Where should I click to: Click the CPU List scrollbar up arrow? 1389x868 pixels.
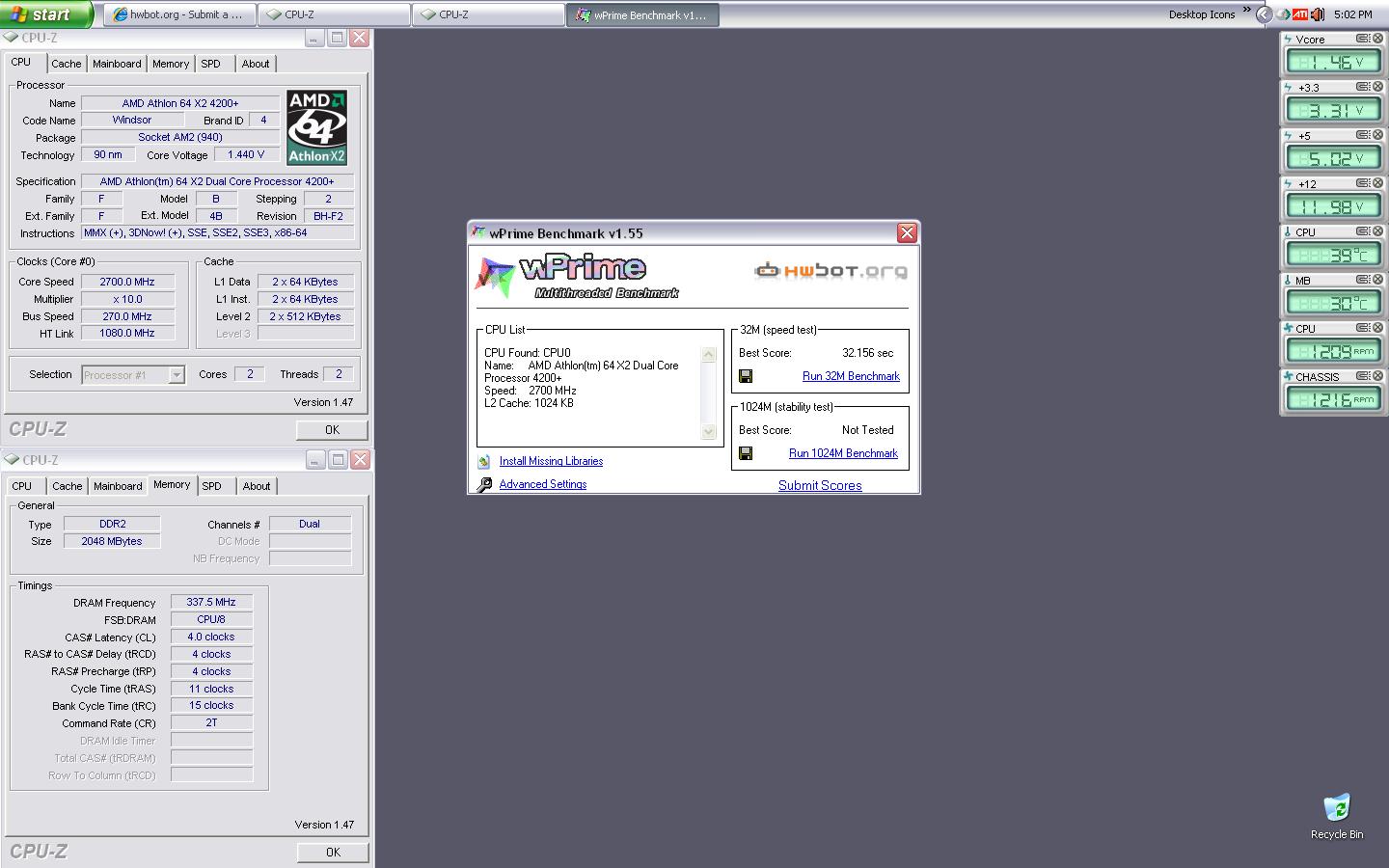708,354
